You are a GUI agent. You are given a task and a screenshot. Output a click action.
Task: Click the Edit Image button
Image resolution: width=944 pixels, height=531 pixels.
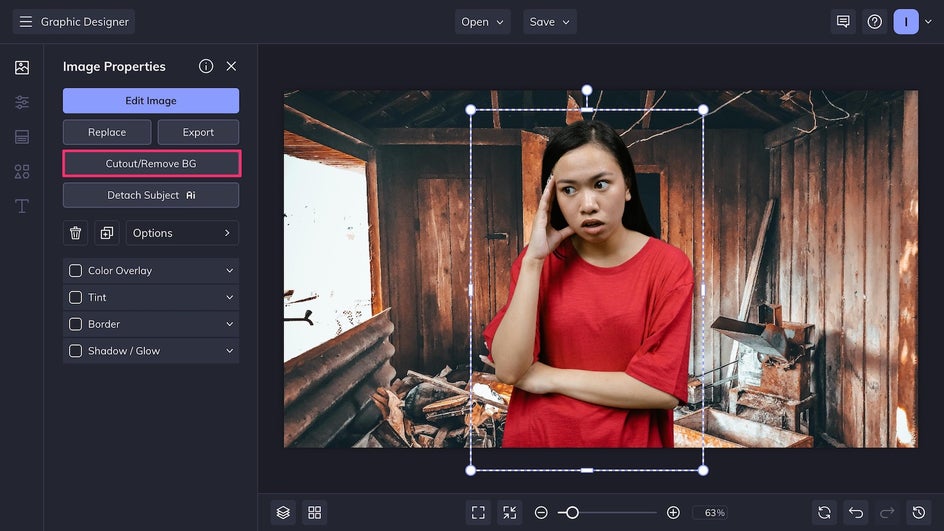coord(151,101)
